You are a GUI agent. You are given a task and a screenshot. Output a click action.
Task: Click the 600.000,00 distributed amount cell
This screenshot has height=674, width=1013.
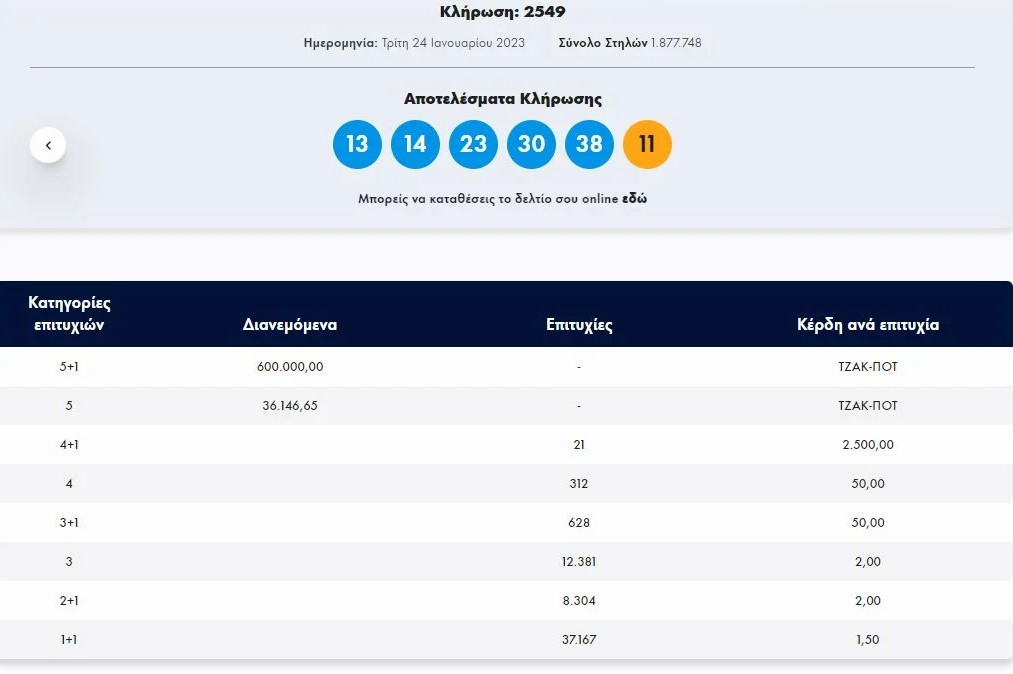click(290, 367)
